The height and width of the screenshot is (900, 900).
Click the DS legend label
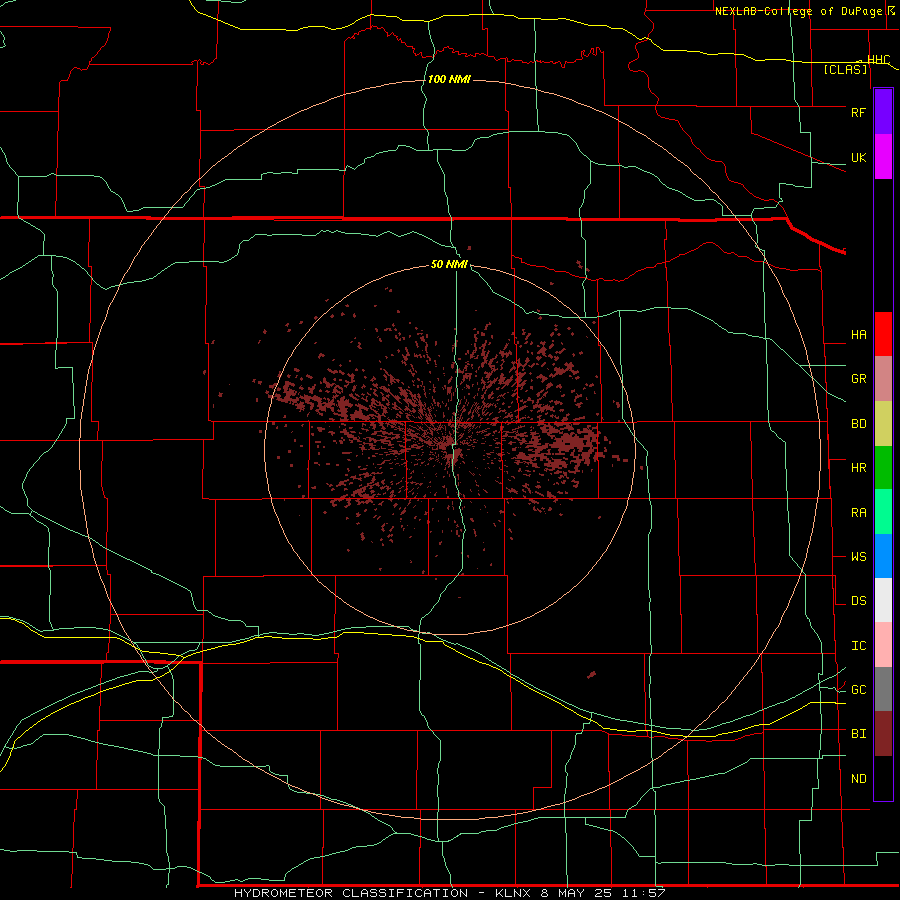858,601
